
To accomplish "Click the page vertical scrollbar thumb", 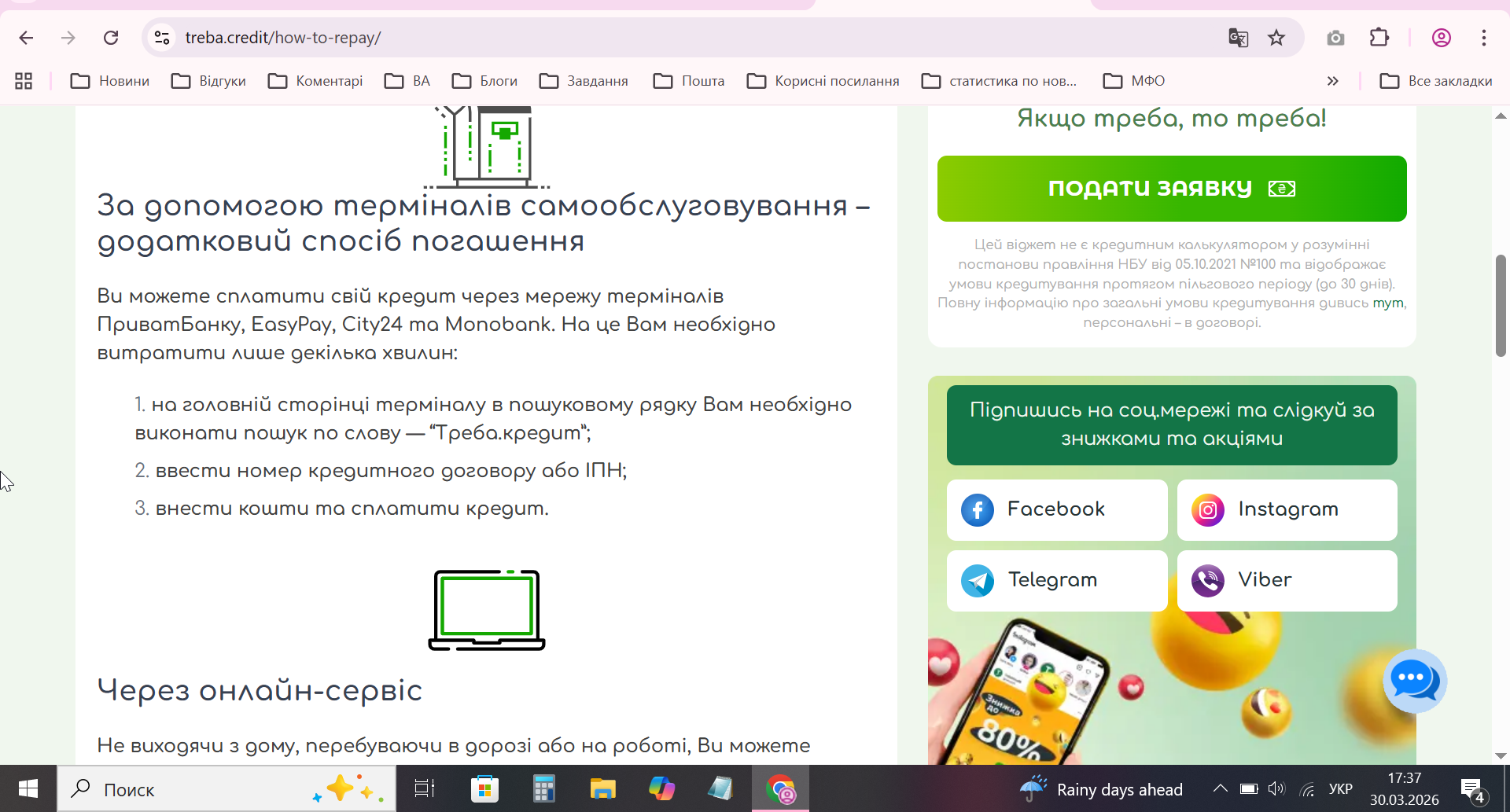I will point(1501,305).
